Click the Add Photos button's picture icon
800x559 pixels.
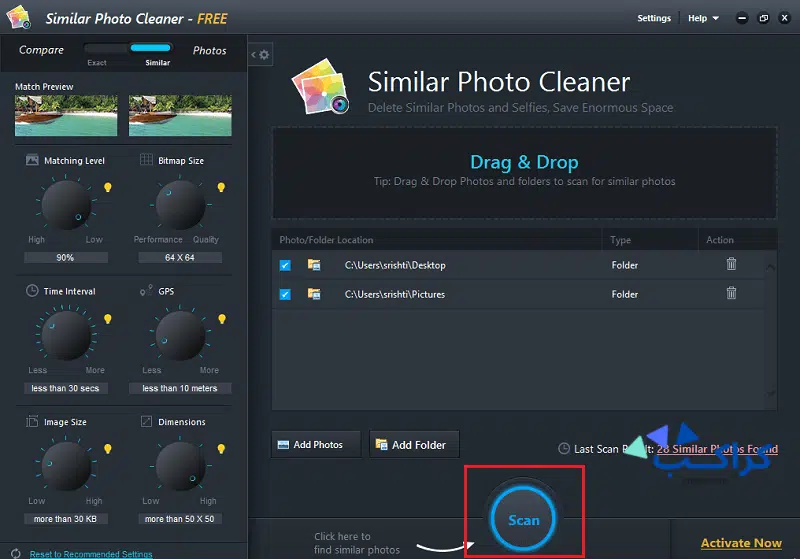pos(283,445)
